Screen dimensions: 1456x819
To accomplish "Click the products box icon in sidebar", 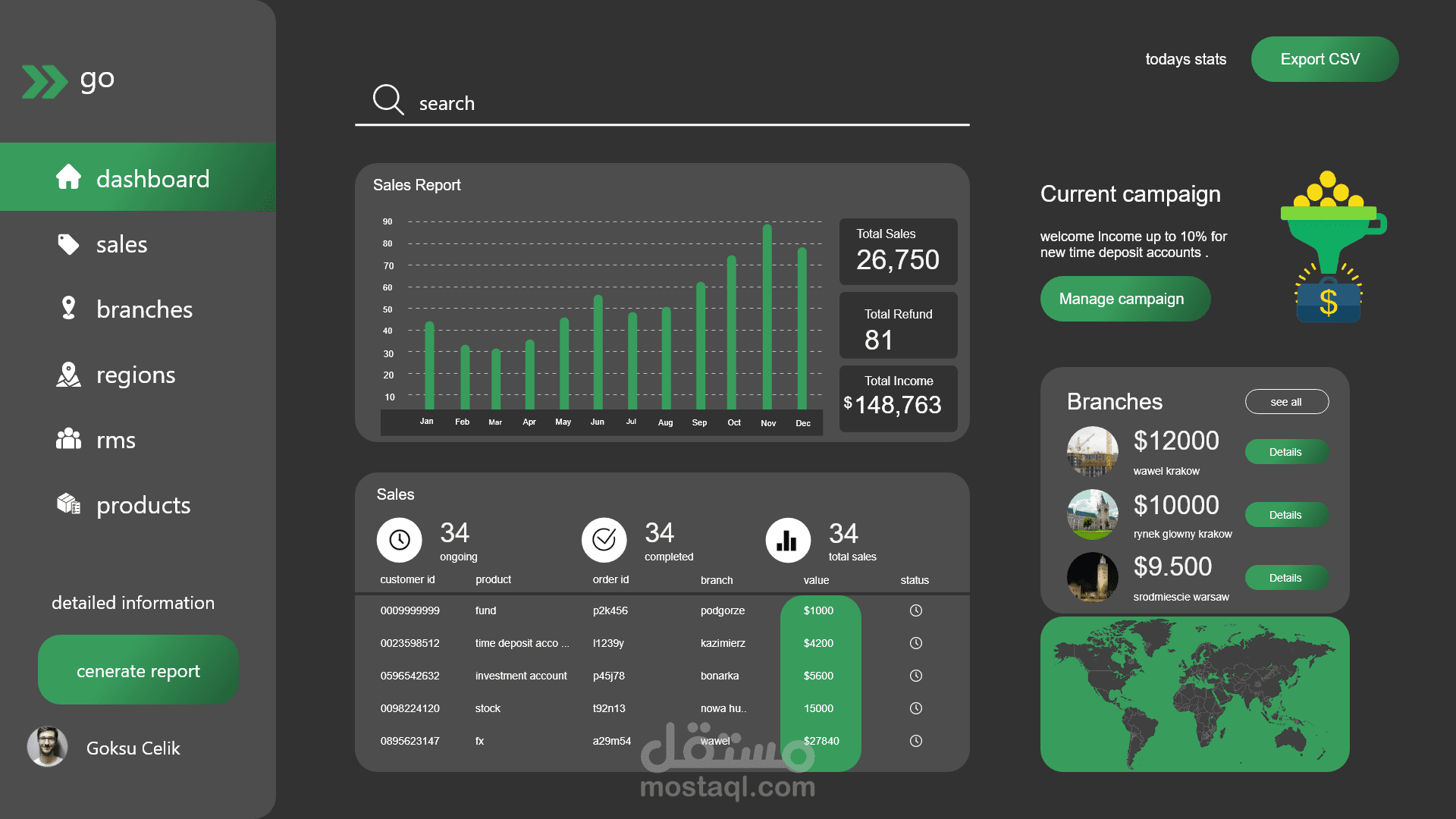I will pos(68,504).
